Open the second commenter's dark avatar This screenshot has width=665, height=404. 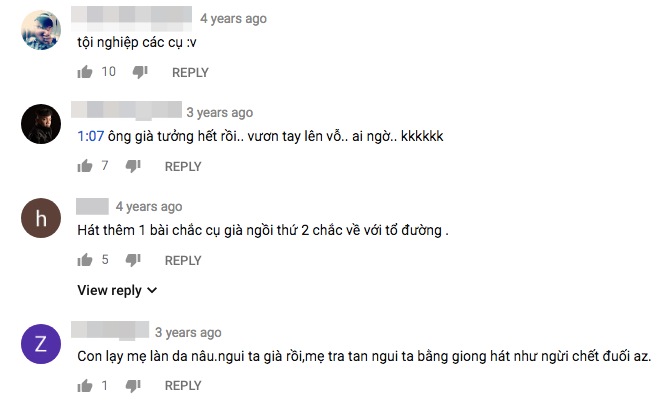point(41,124)
